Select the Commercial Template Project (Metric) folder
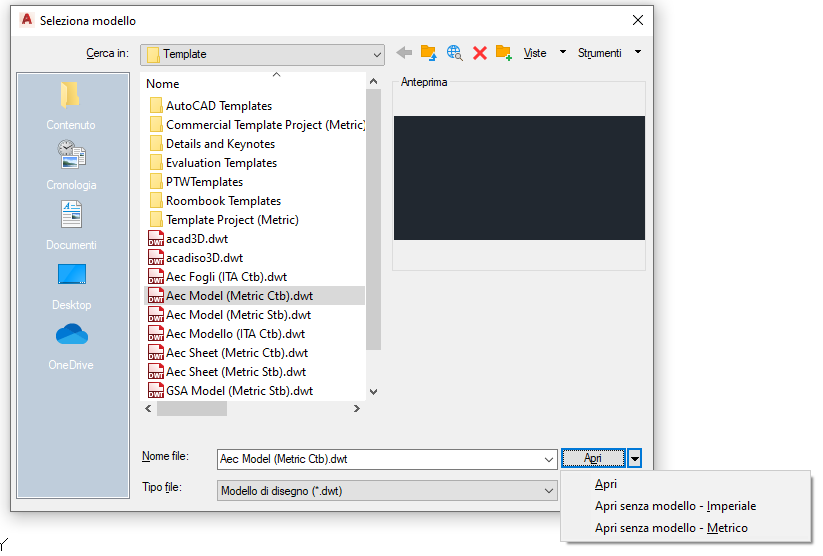 tap(257, 124)
